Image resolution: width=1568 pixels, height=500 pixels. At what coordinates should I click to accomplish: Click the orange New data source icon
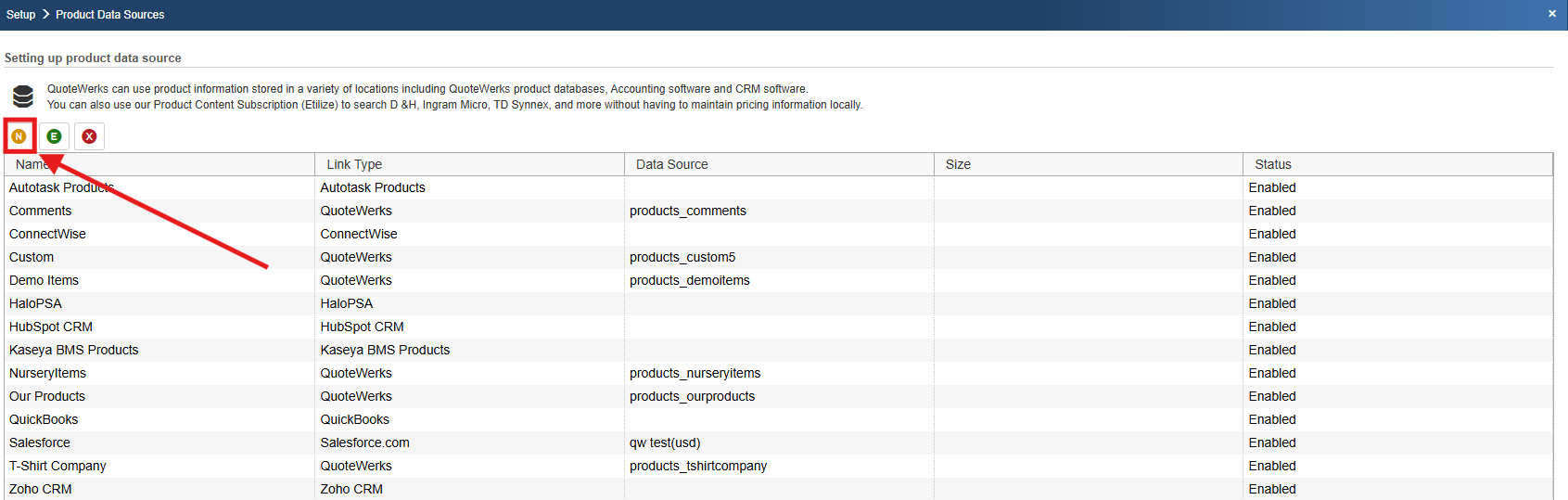coord(19,136)
